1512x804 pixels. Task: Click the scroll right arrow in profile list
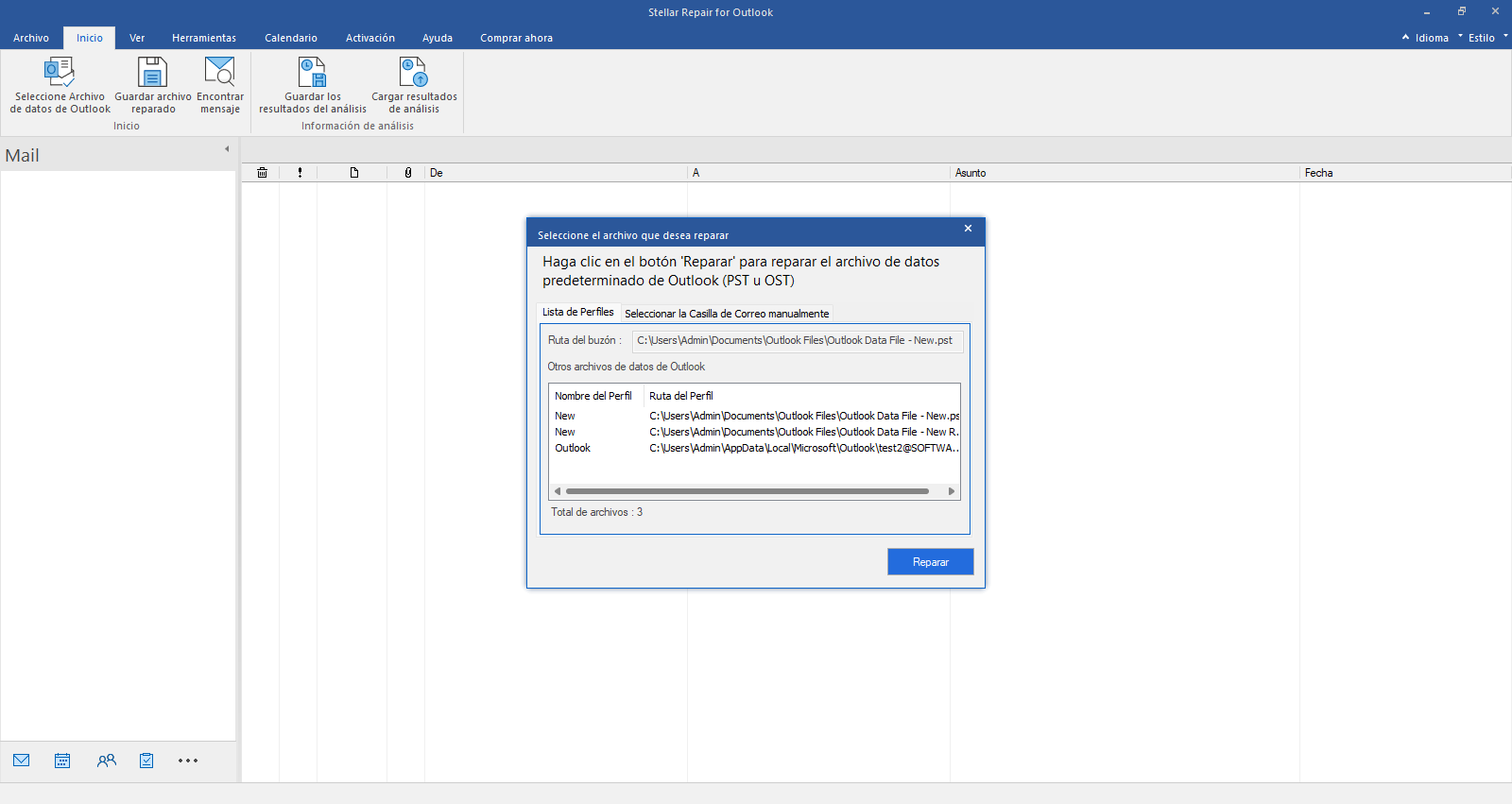tap(952, 491)
